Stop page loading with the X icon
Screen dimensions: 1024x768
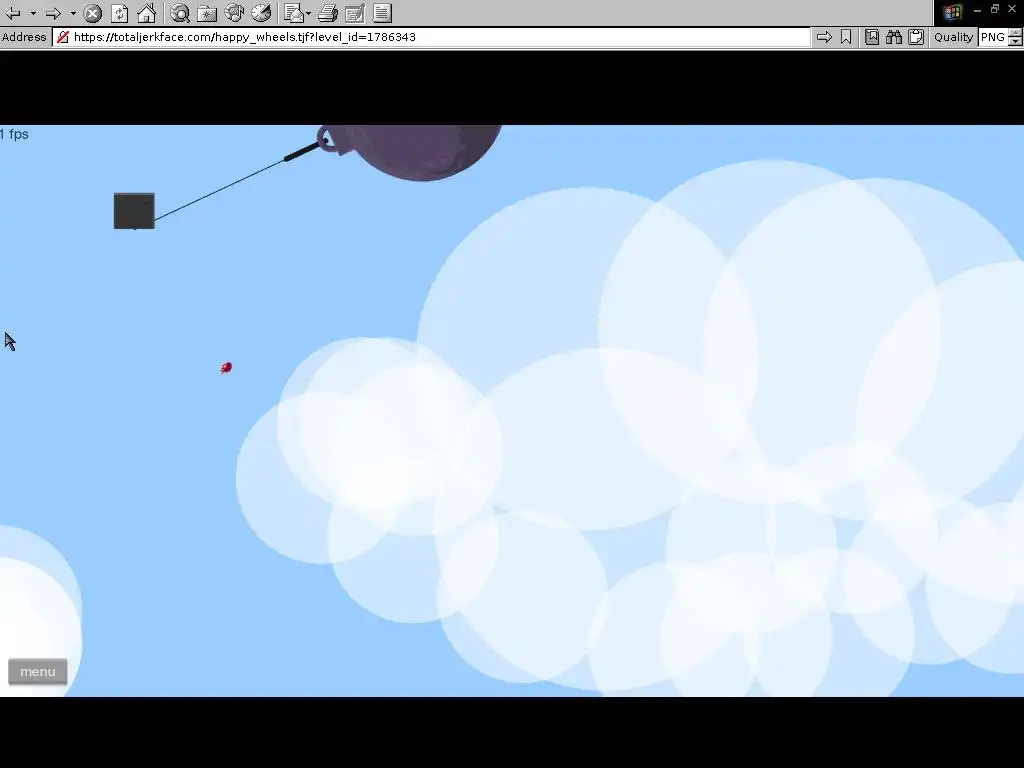click(x=93, y=13)
